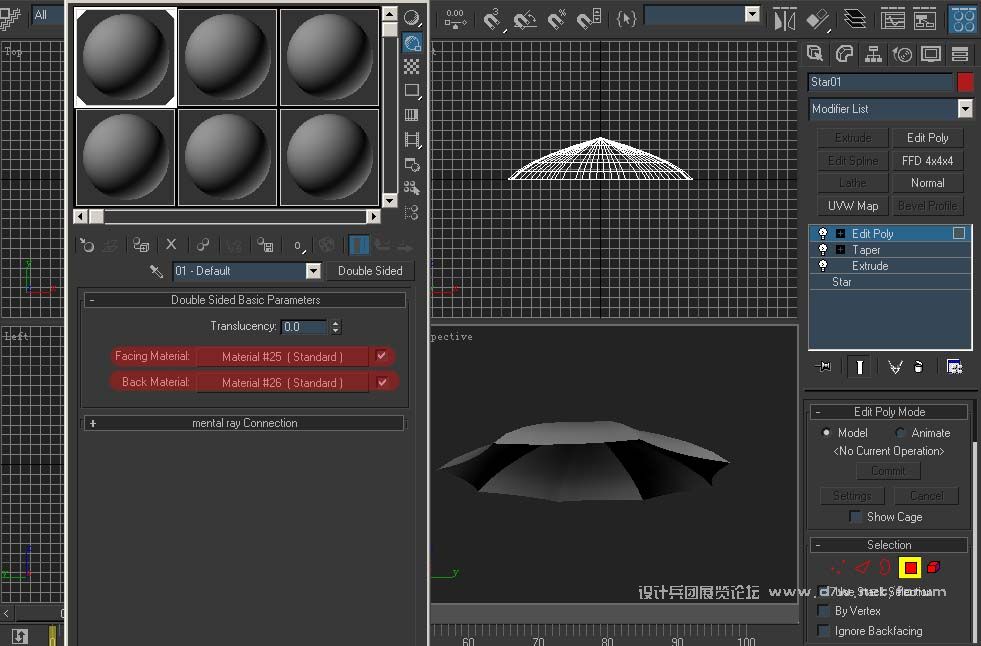
Task: Pick material from object with the eyedropper
Action: pos(156,271)
